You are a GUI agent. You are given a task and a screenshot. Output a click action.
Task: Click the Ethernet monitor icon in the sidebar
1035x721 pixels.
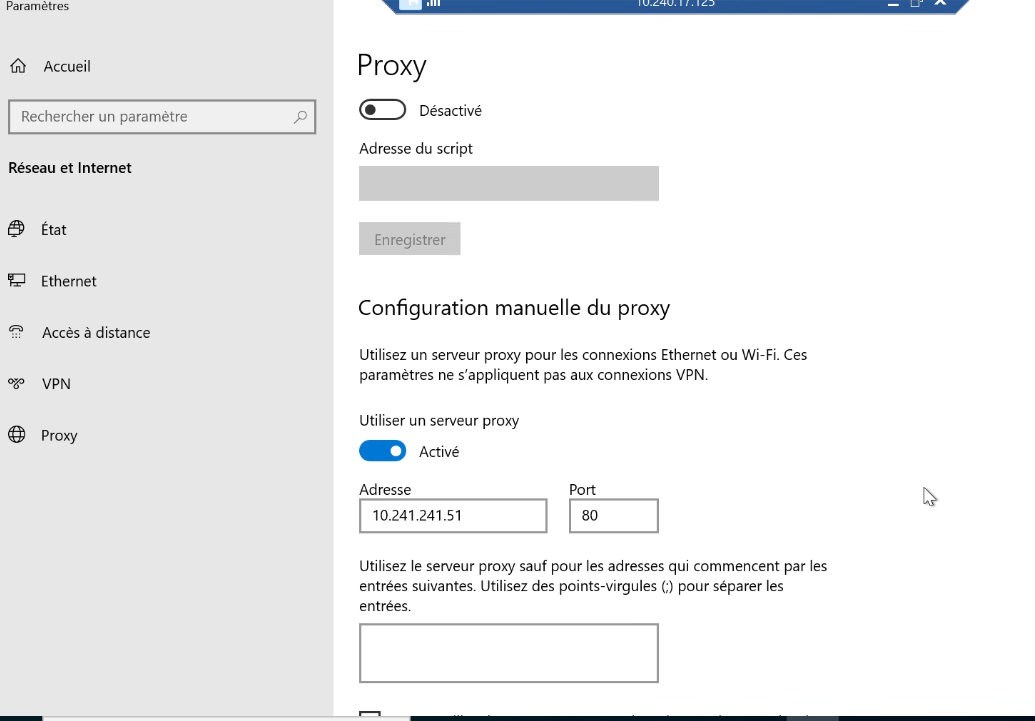[16, 281]
